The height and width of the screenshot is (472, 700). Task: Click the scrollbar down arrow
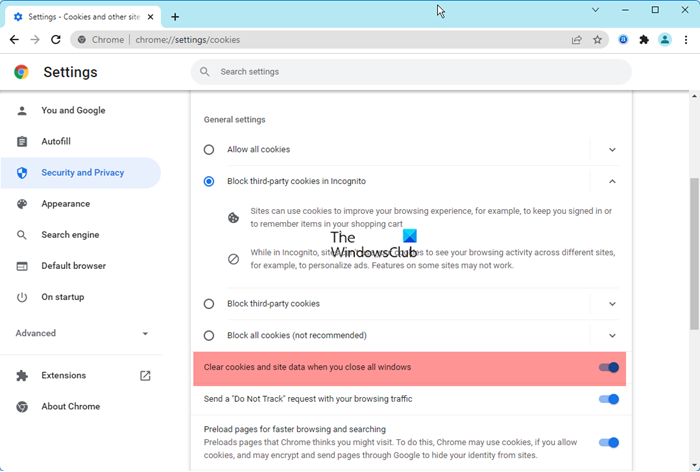(x=694, y=465)
